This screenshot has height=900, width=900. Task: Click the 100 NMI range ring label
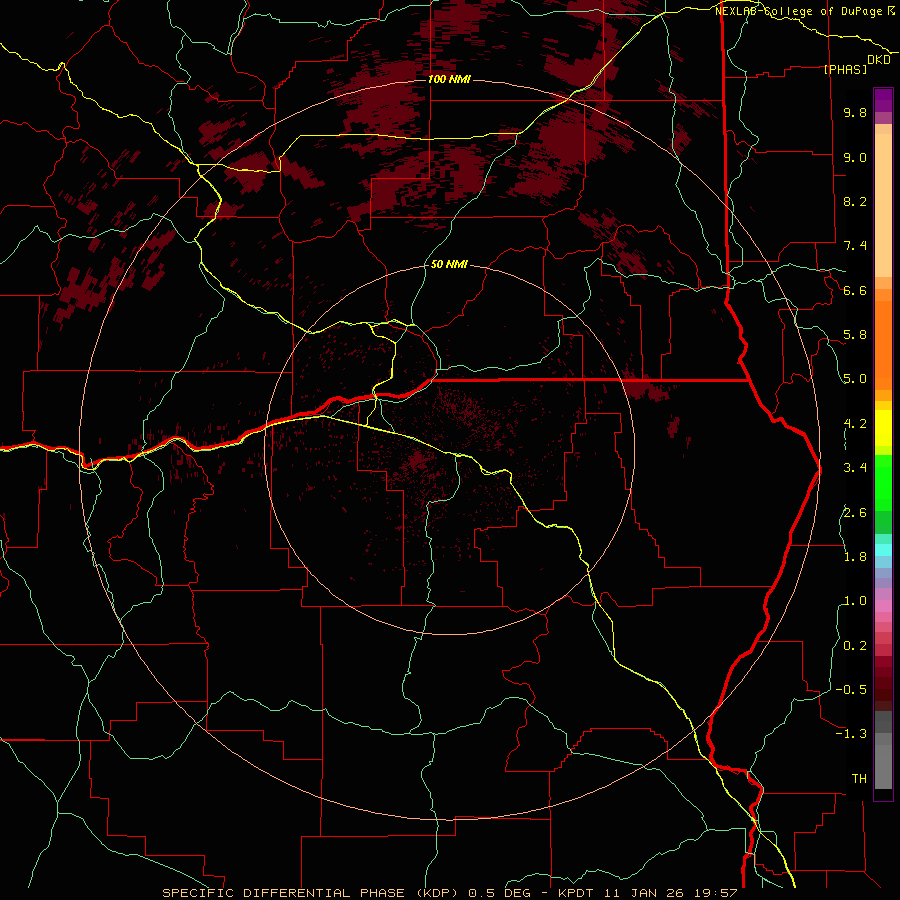(449, 79)
